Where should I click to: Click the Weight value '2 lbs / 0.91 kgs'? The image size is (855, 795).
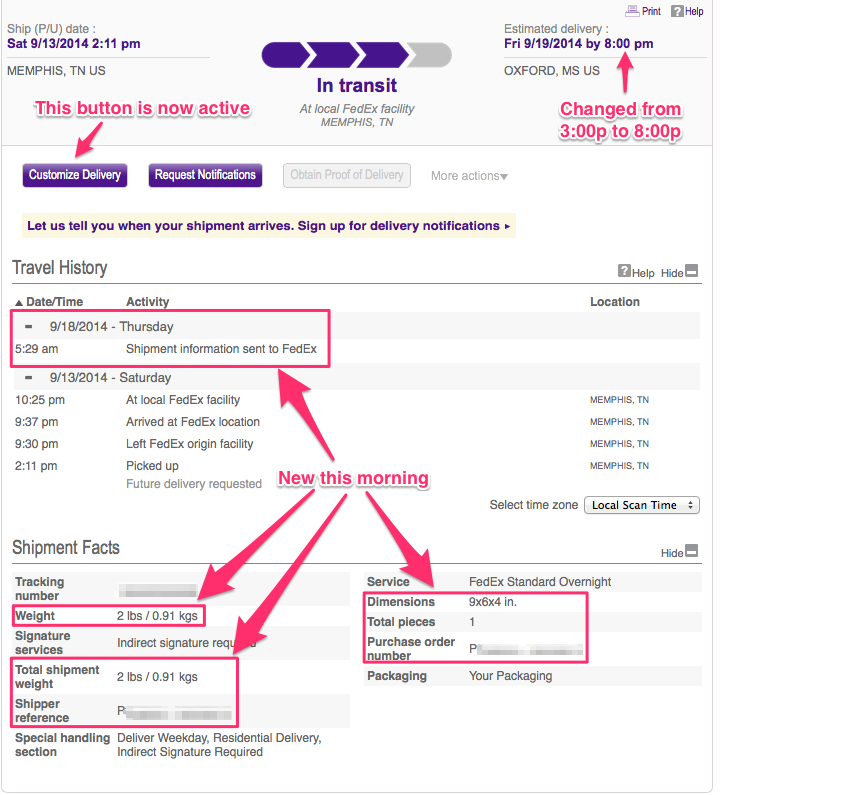coord(157,616)
